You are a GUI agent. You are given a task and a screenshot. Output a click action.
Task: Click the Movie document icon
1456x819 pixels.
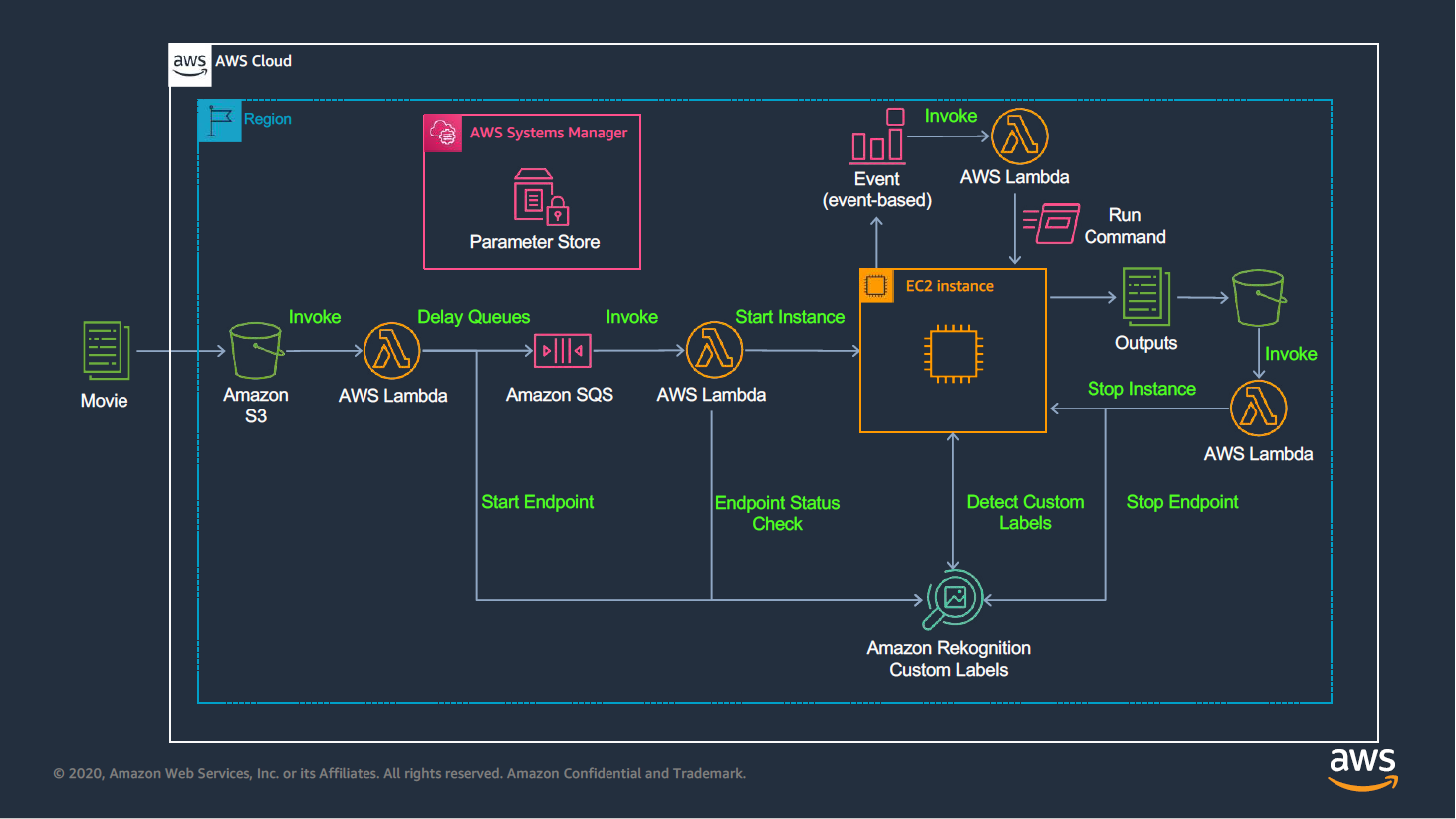point(106,350)
